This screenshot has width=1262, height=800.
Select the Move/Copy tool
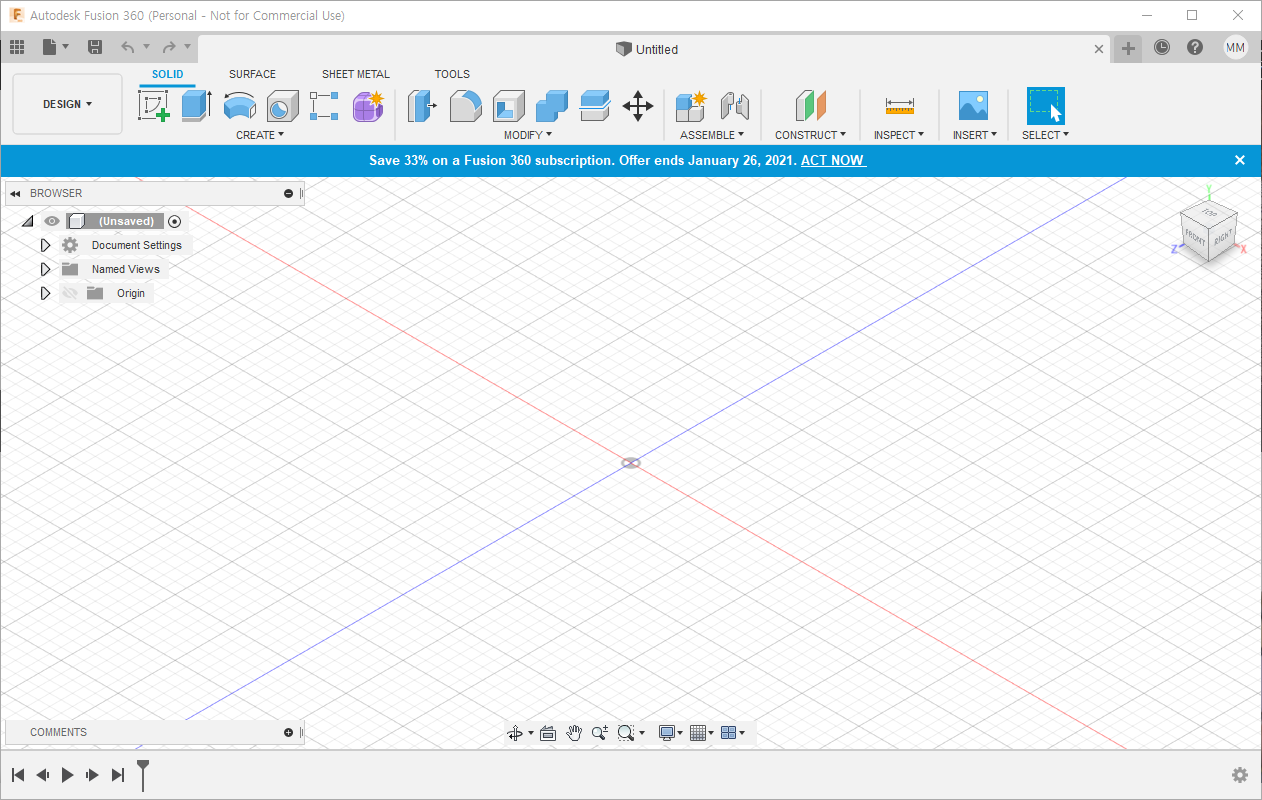point(638,105)
